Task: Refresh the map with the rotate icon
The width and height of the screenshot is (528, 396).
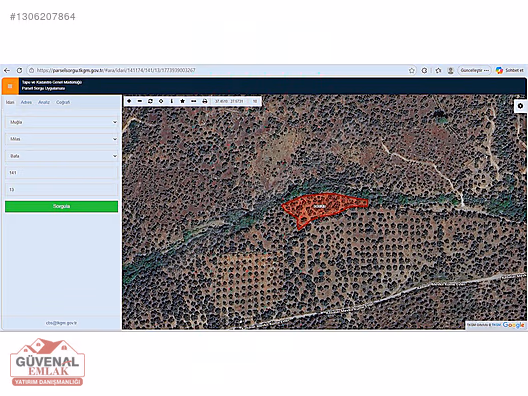Action: point(151,101)
